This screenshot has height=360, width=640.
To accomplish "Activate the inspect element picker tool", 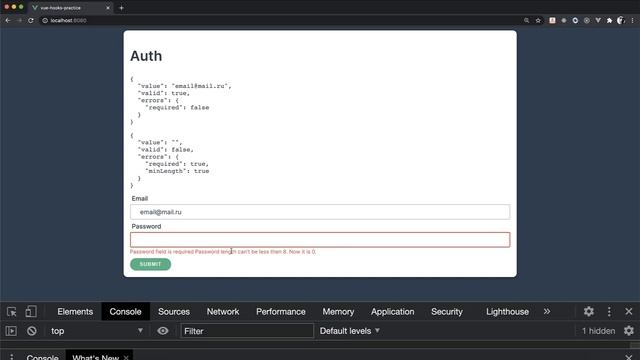I will click(11, 311).
